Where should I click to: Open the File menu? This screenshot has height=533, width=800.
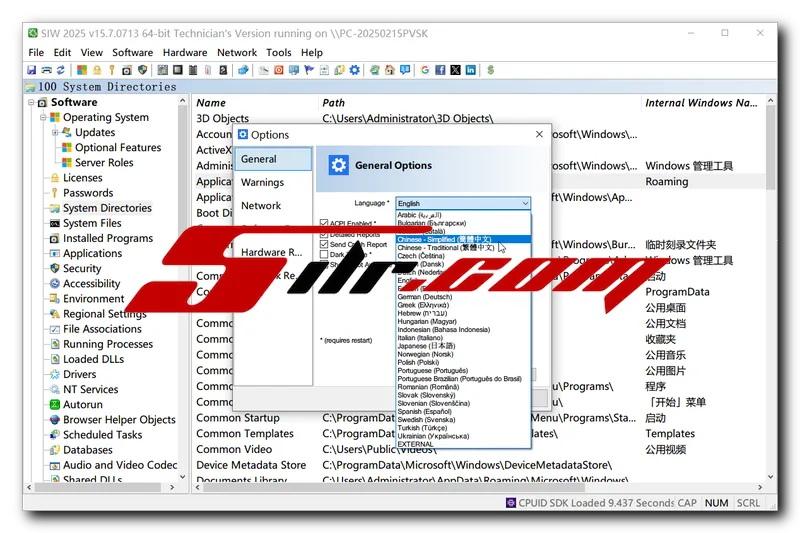(36, 53)
